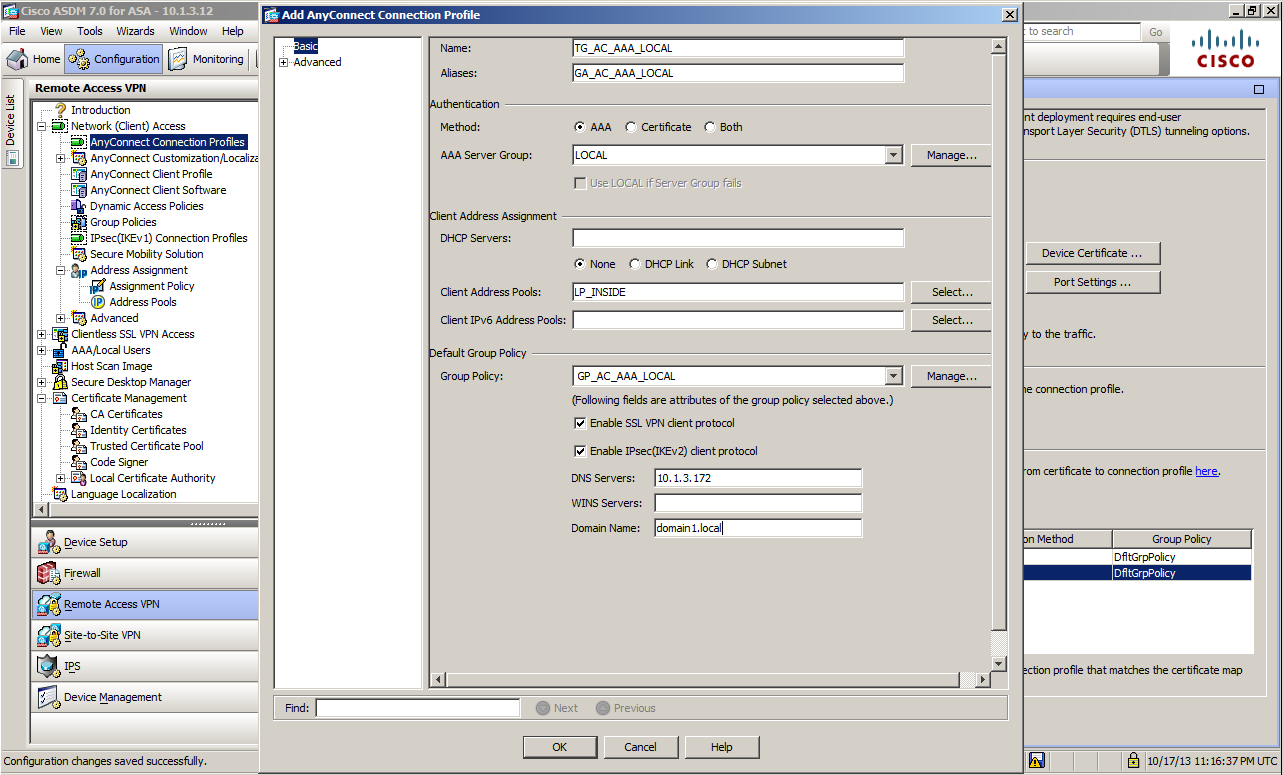This screenshot has height=775, width=1283.
Task: Expand AnyConnect Customization/Localization node
Action: coord(60,158)
